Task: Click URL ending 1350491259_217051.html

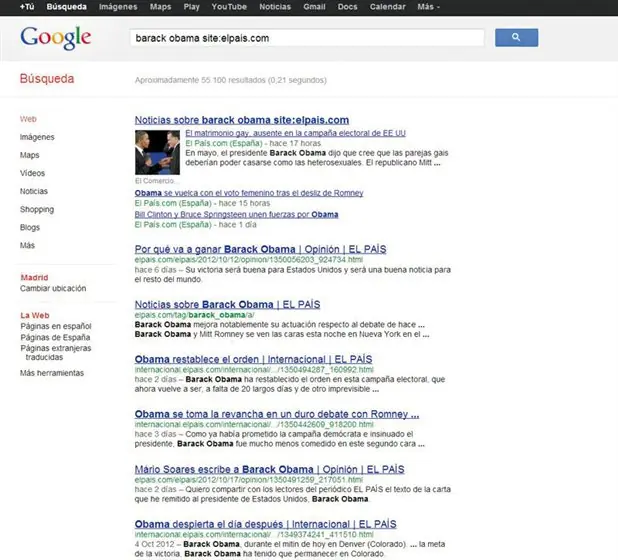Action: (249, 480)
